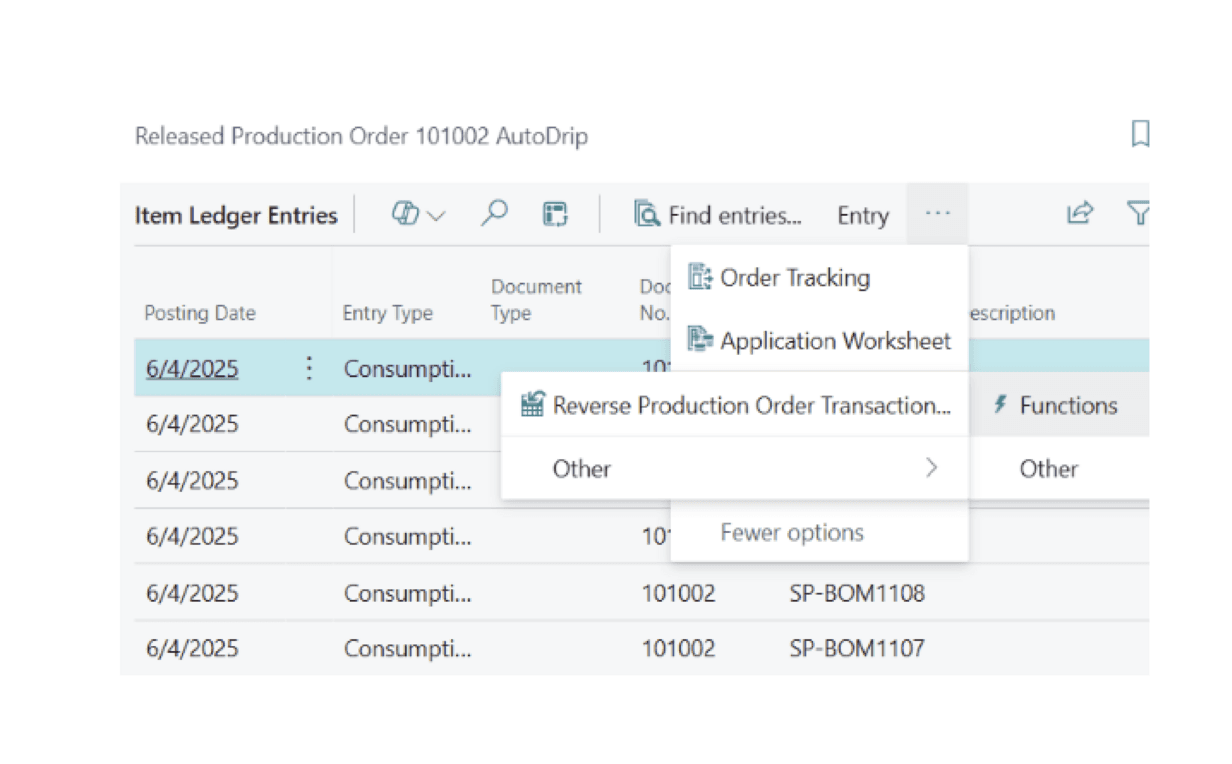
Task: Click the bookmark icon in the page header
Action: tap(1139, 134)
